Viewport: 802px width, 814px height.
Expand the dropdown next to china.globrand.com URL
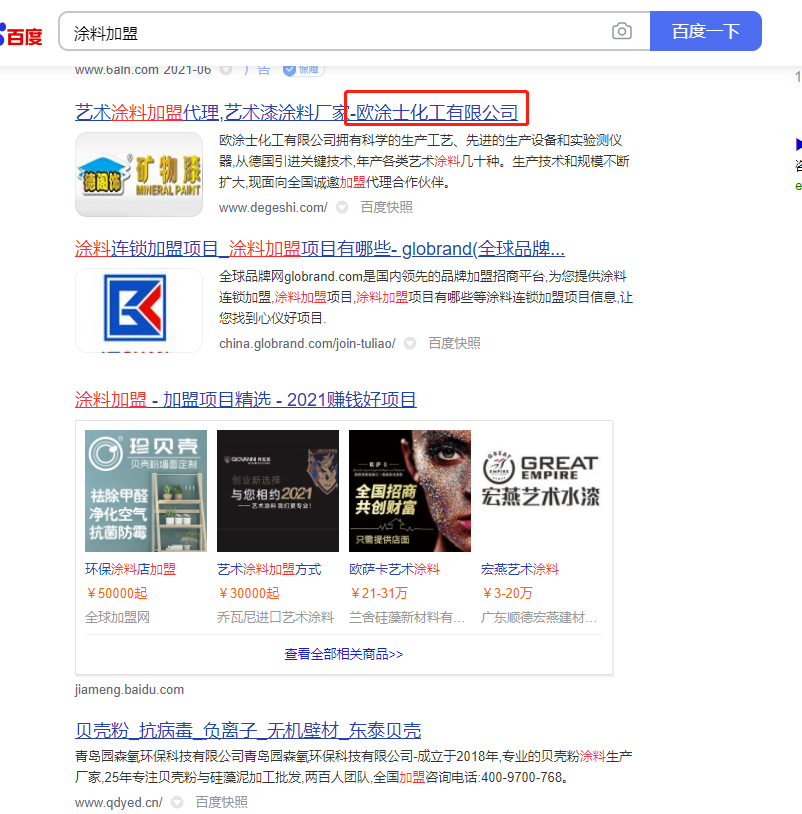point(409,342)
